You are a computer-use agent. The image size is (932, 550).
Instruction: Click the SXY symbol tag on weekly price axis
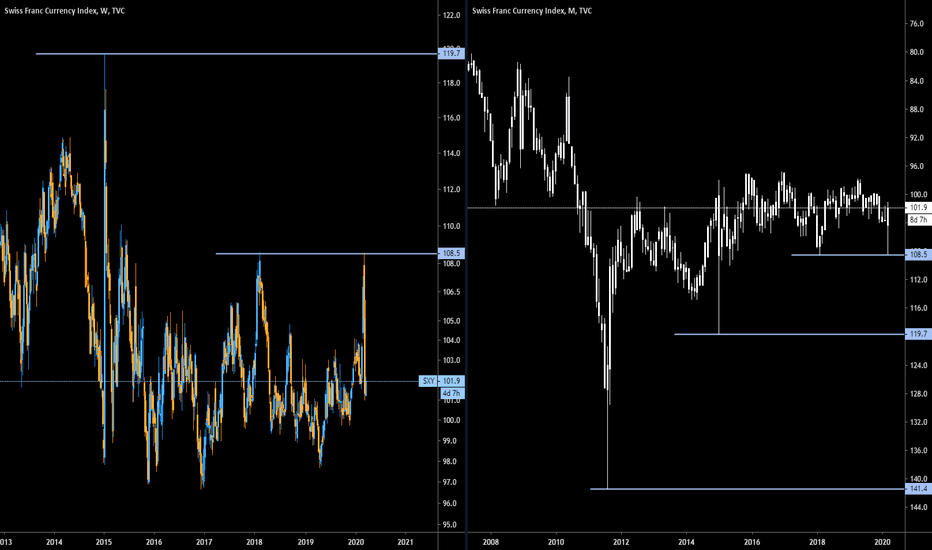point(429,381)
